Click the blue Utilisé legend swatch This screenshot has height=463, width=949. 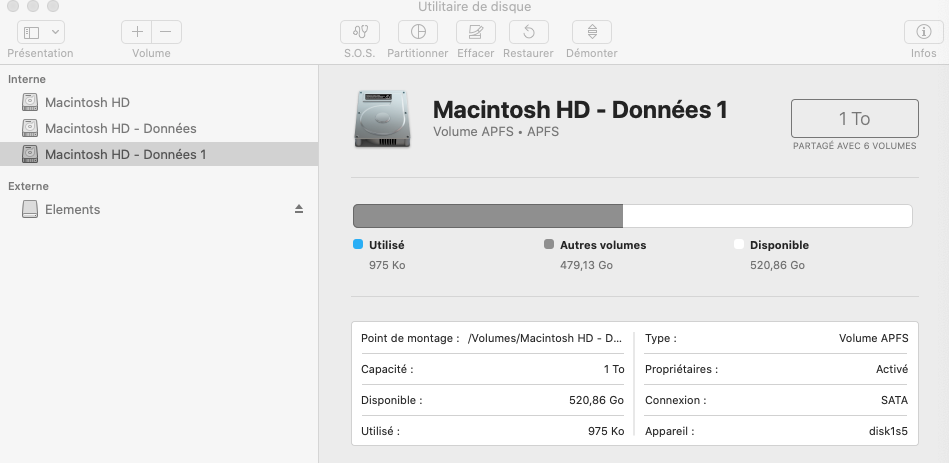pyautogui.click(x=358, y=244)
